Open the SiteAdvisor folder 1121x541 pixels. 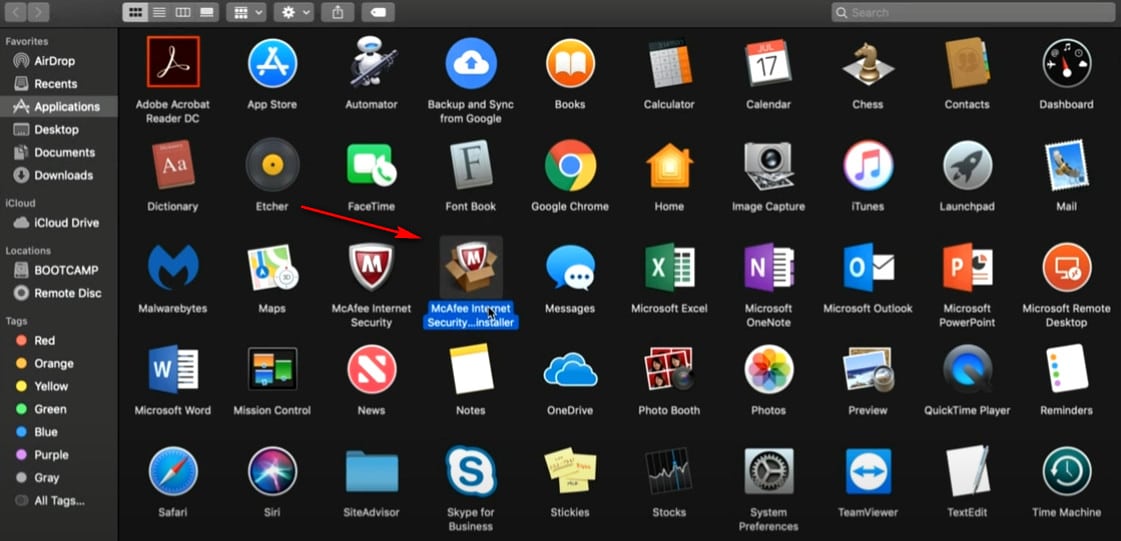click(x=371, y=472)
